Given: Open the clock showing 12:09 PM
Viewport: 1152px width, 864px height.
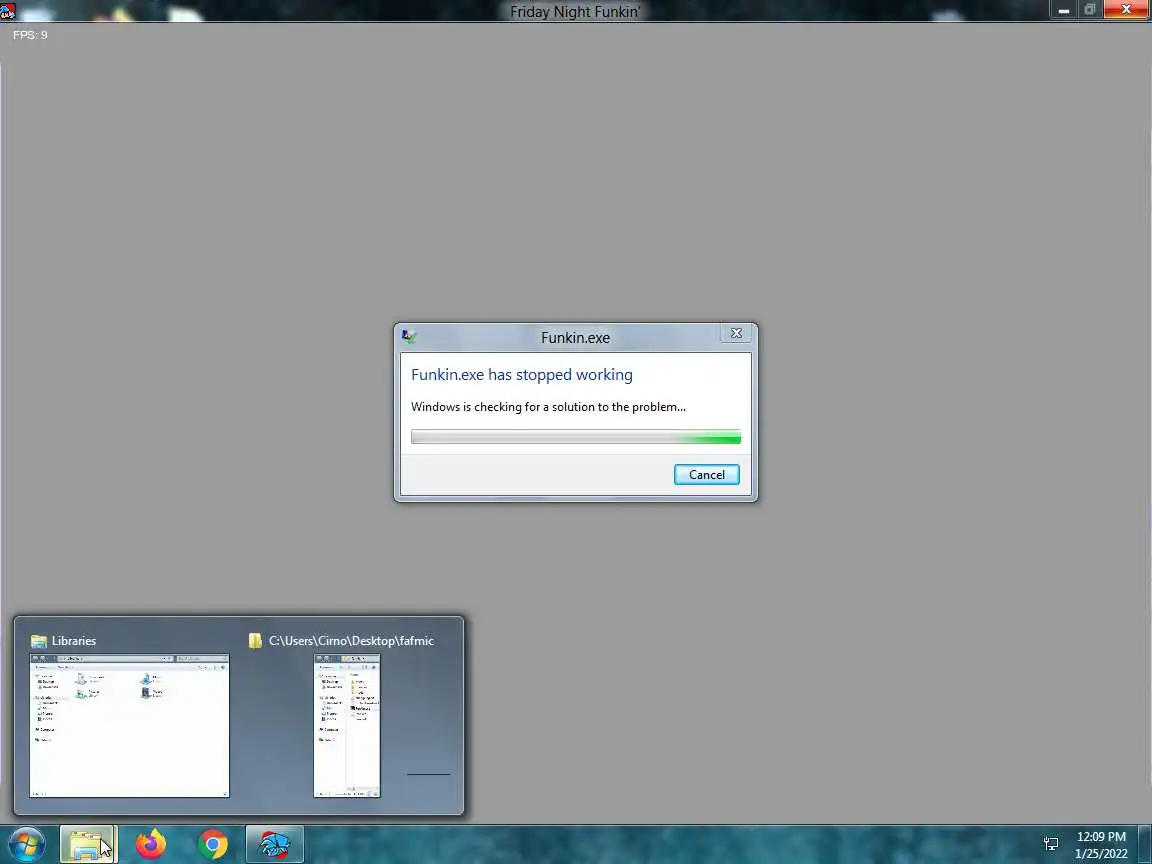Looking at the screenshot, I should pyautogui.click(x=1101, y=845).
